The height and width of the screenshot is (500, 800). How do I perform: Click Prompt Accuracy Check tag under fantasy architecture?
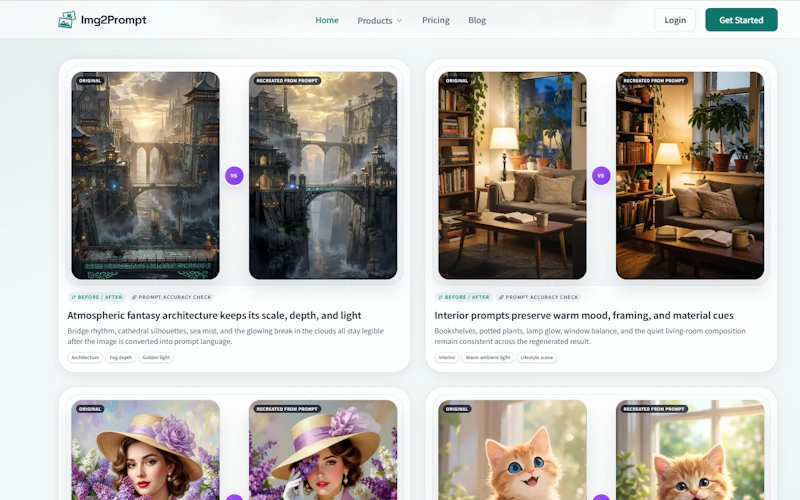171,297
